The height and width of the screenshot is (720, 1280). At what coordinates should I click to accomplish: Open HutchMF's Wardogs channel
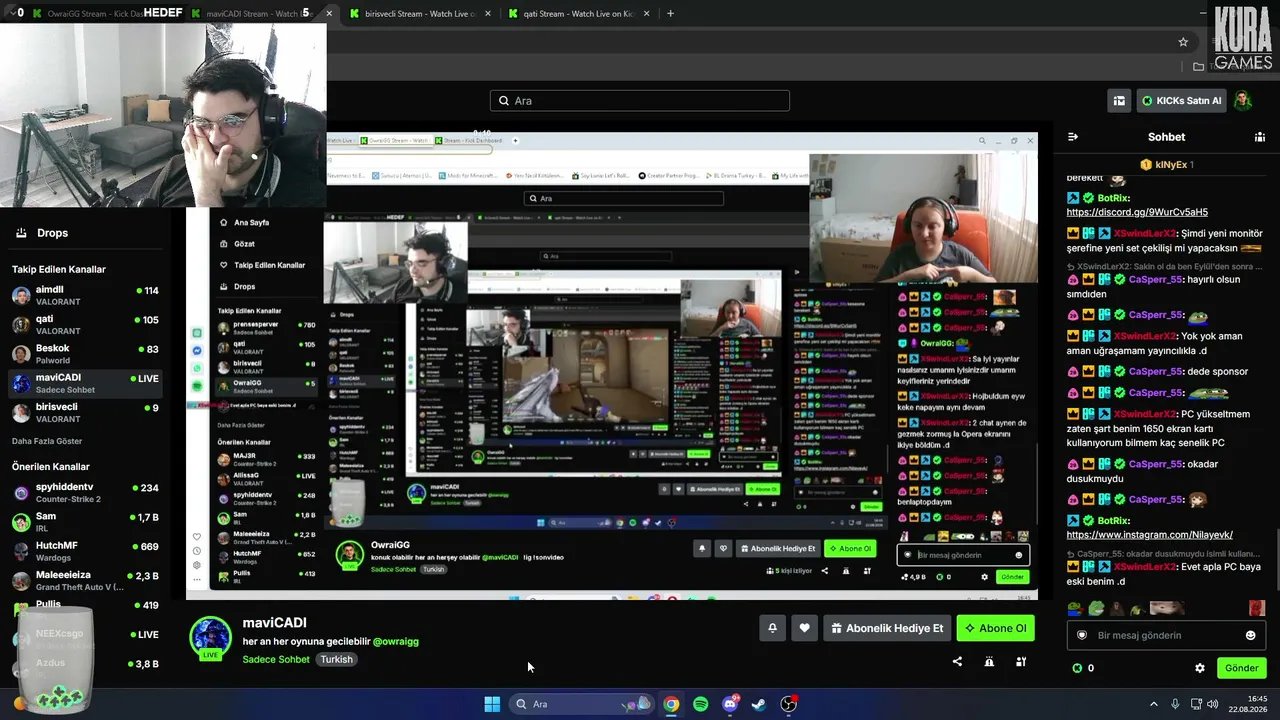point(85,551)
